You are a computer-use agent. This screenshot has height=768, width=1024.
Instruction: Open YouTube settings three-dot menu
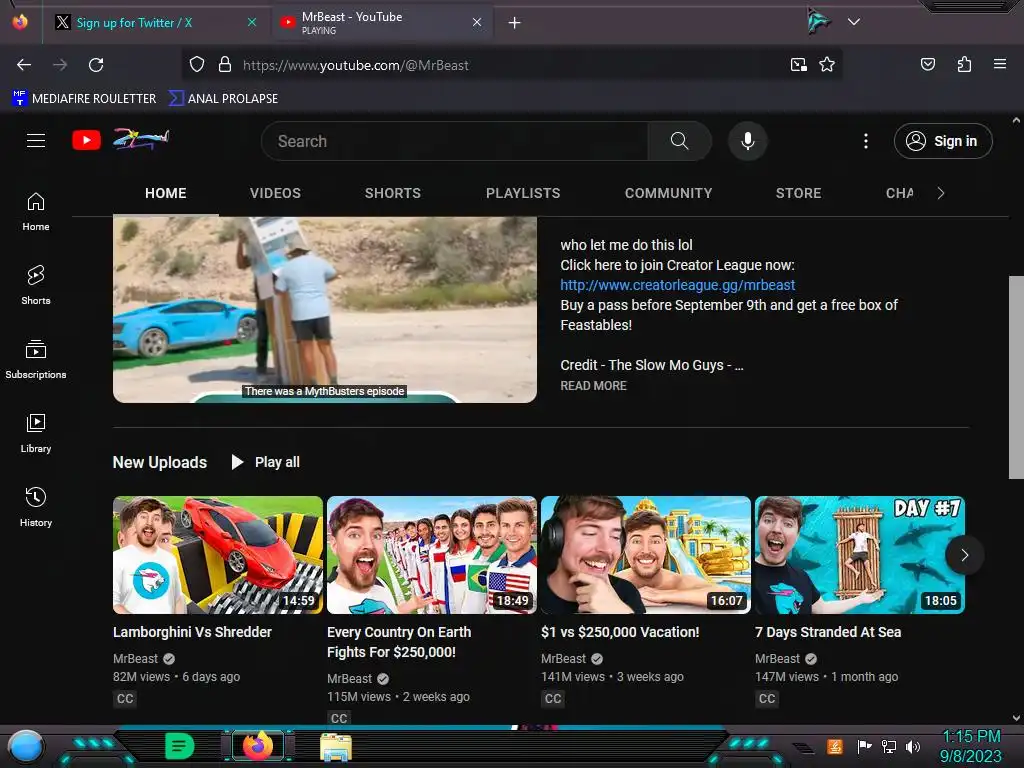click(866, 141)
